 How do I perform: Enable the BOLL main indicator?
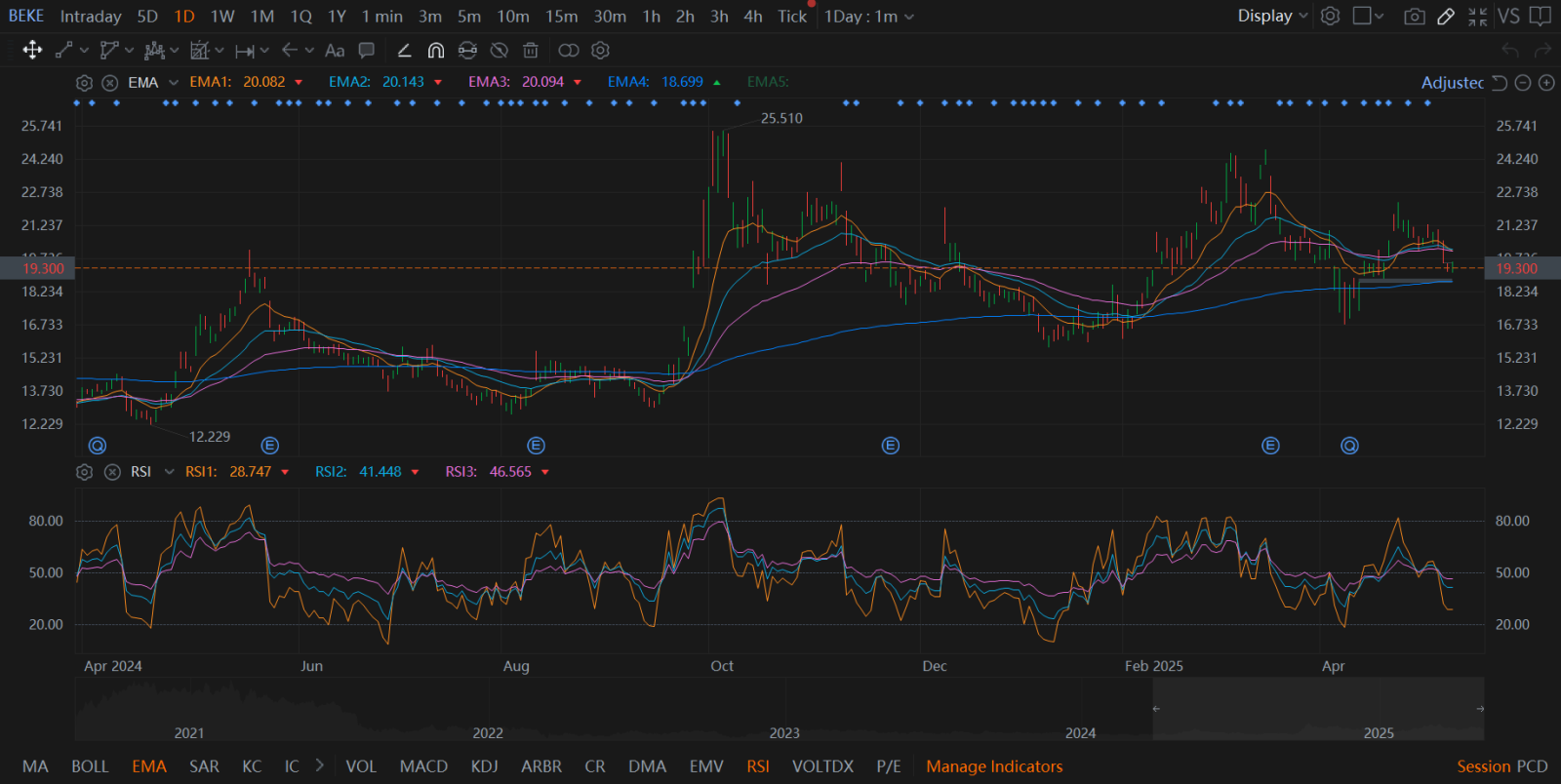point(90,766)
